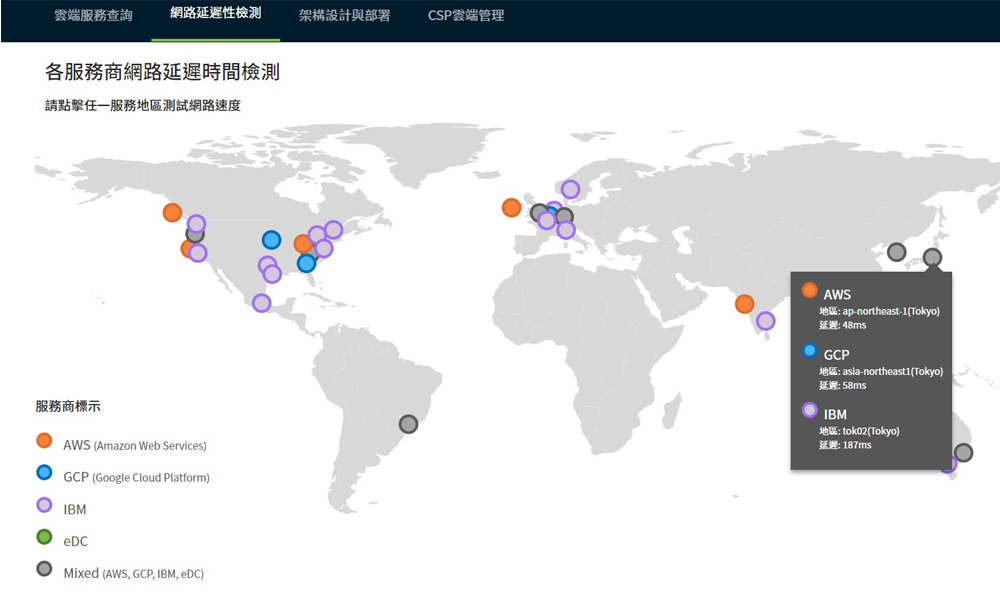This screenshot has width=1000, height=605.
Task: Click the GCP blue swatch in legend
Action: pyautogui.click(x=44, y=472)
